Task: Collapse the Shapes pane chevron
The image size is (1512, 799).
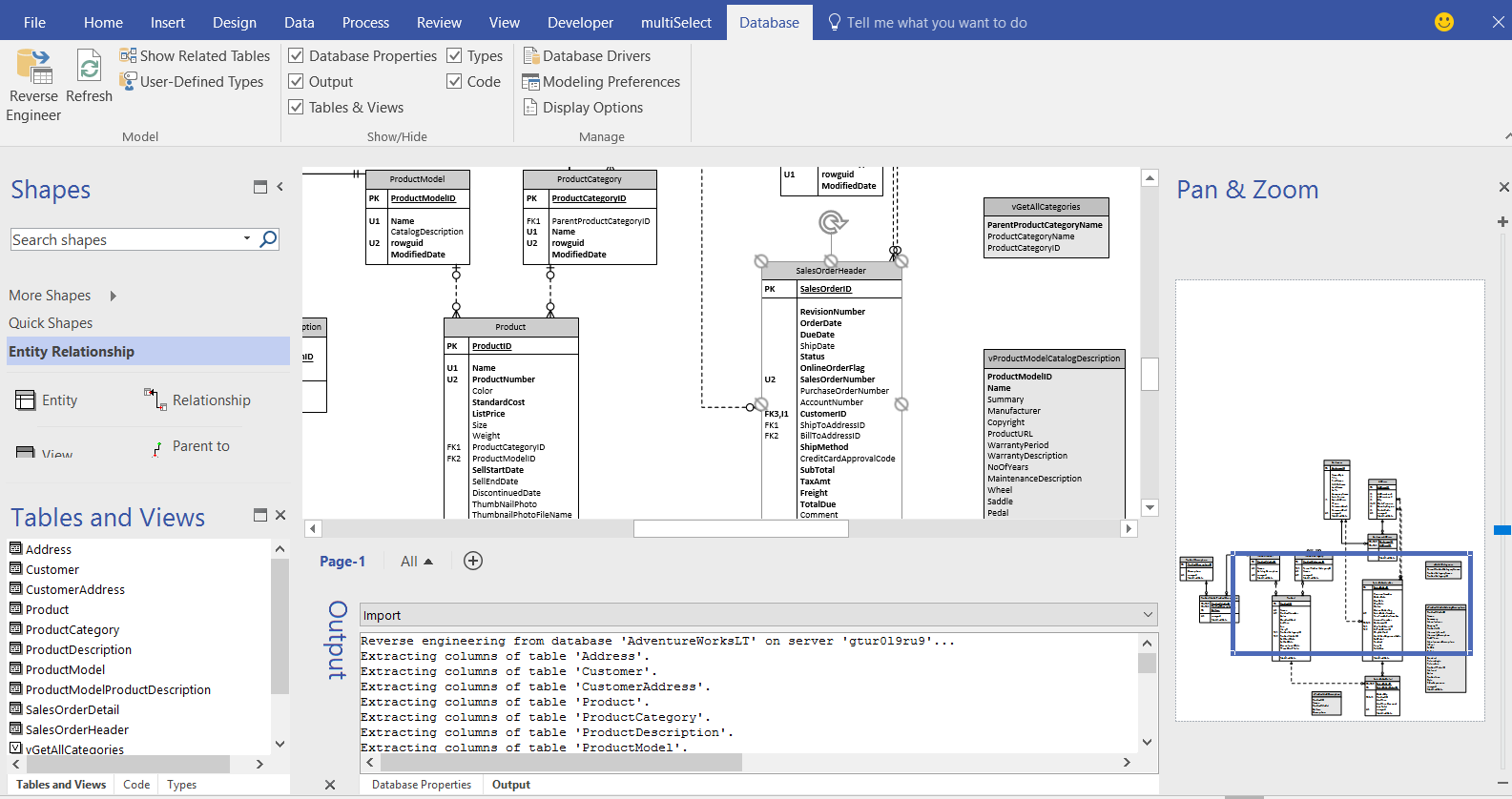Action: point(280,187)
